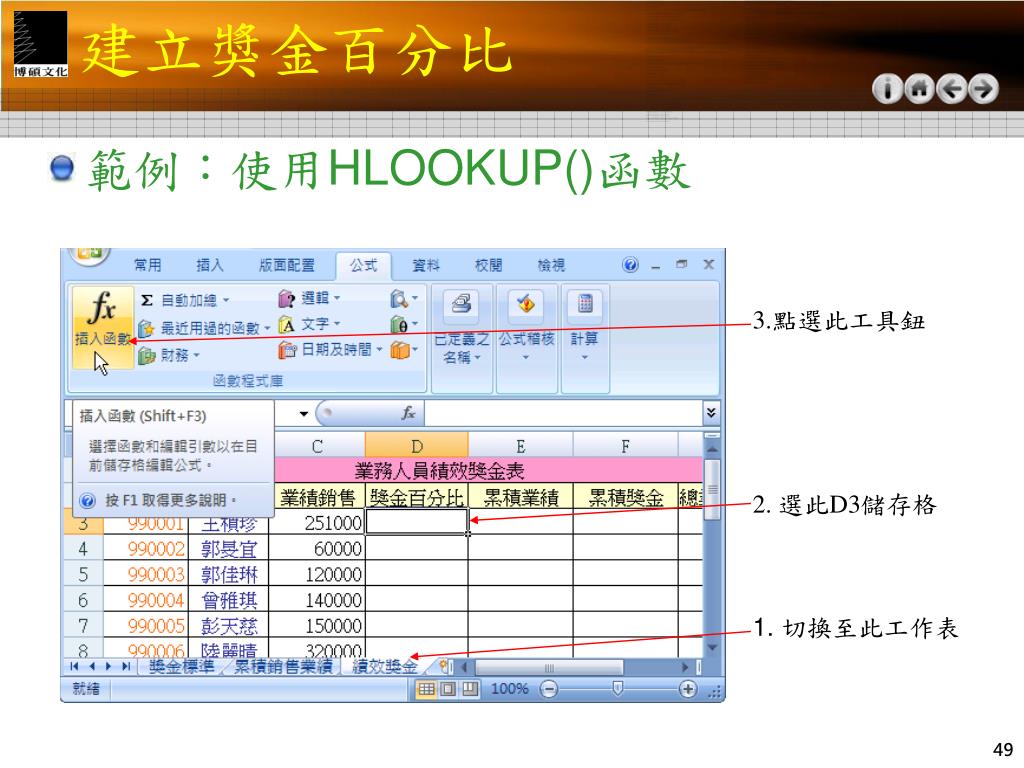Viewport: 1024px width, 768px height.
Task: Select cell with value 251000
Action: pos(317,522)
